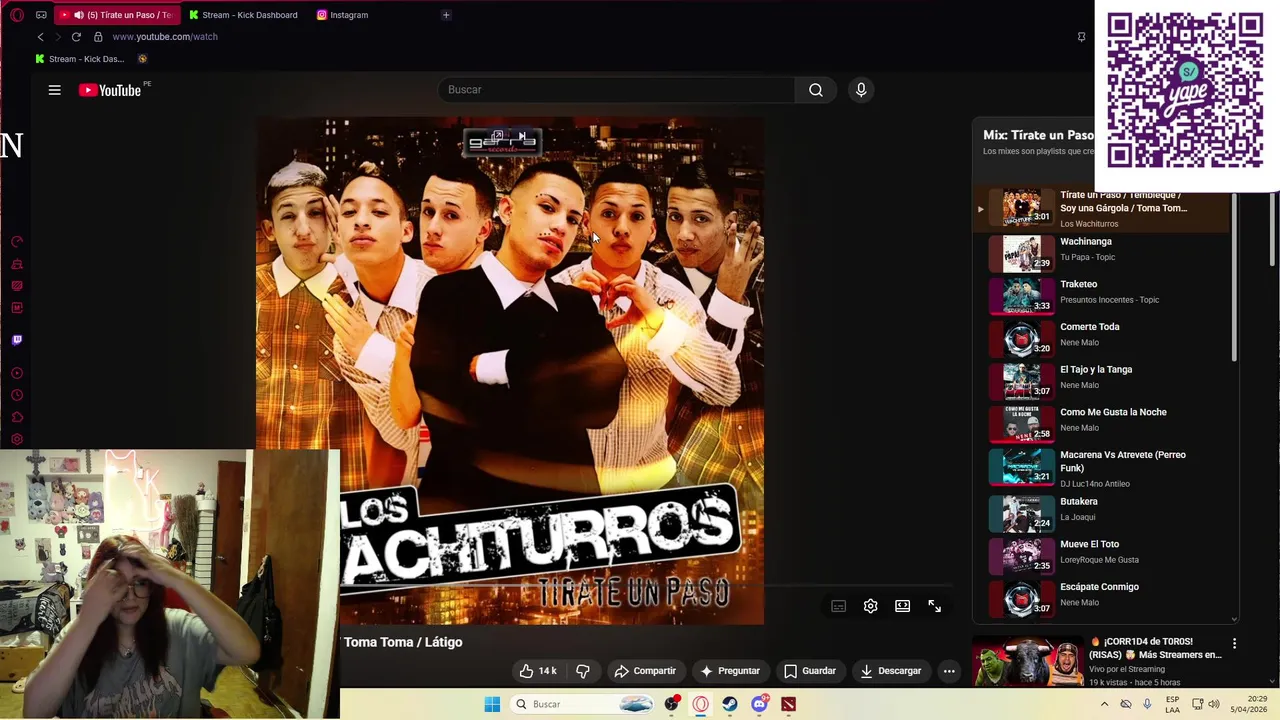Screen dimensions: 1280x720
Task: Open video player settings gear
Action: pyautogui.click(x=871, y=606)
